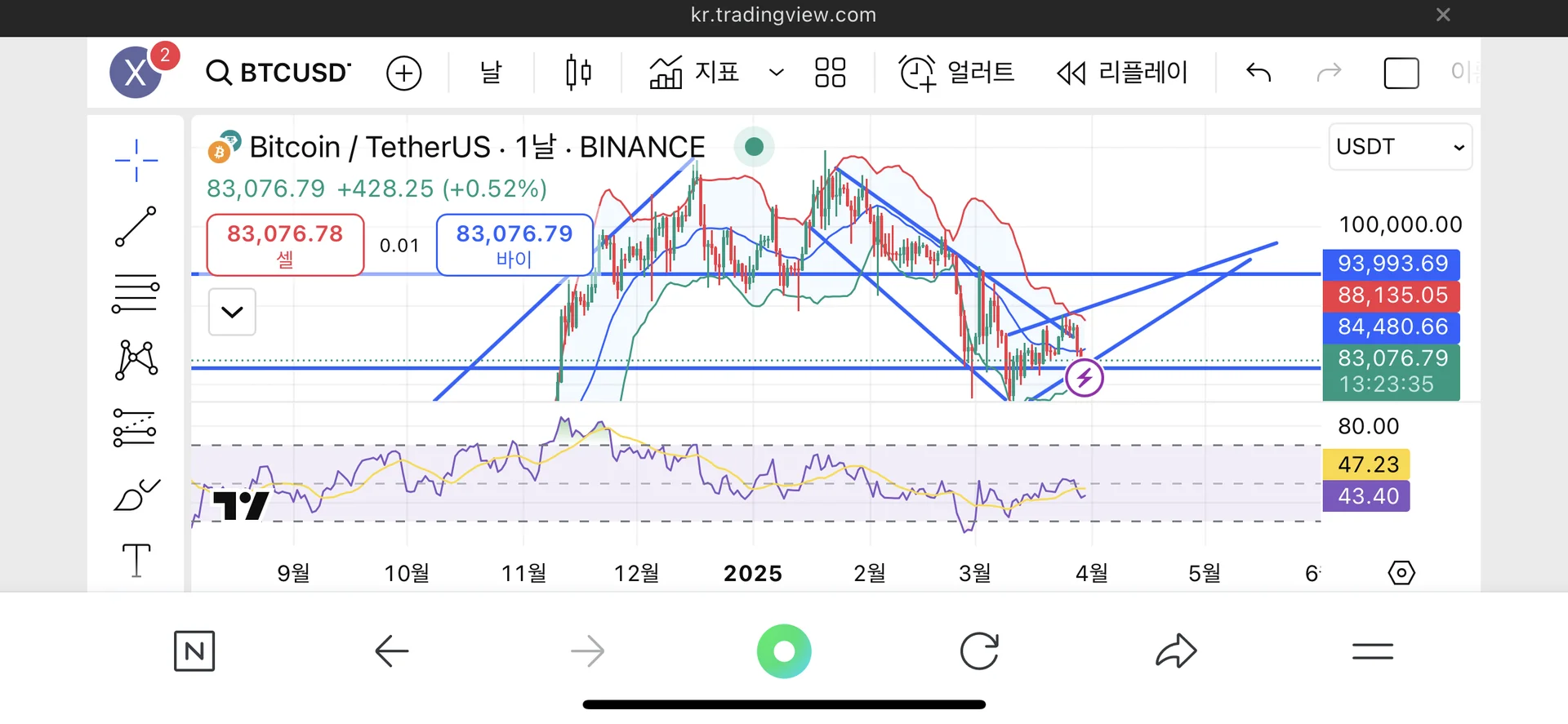Open the 지표 indicators menu
The height and width of the screenshot is (724, 1568).
coord(694,73)
